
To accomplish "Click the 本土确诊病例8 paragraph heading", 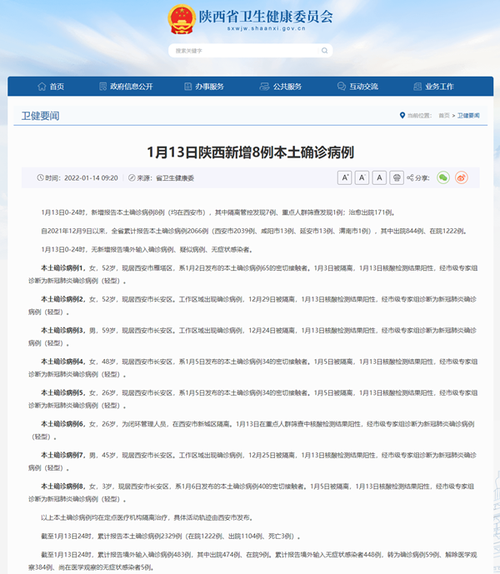I will click(x=63, y=486).
